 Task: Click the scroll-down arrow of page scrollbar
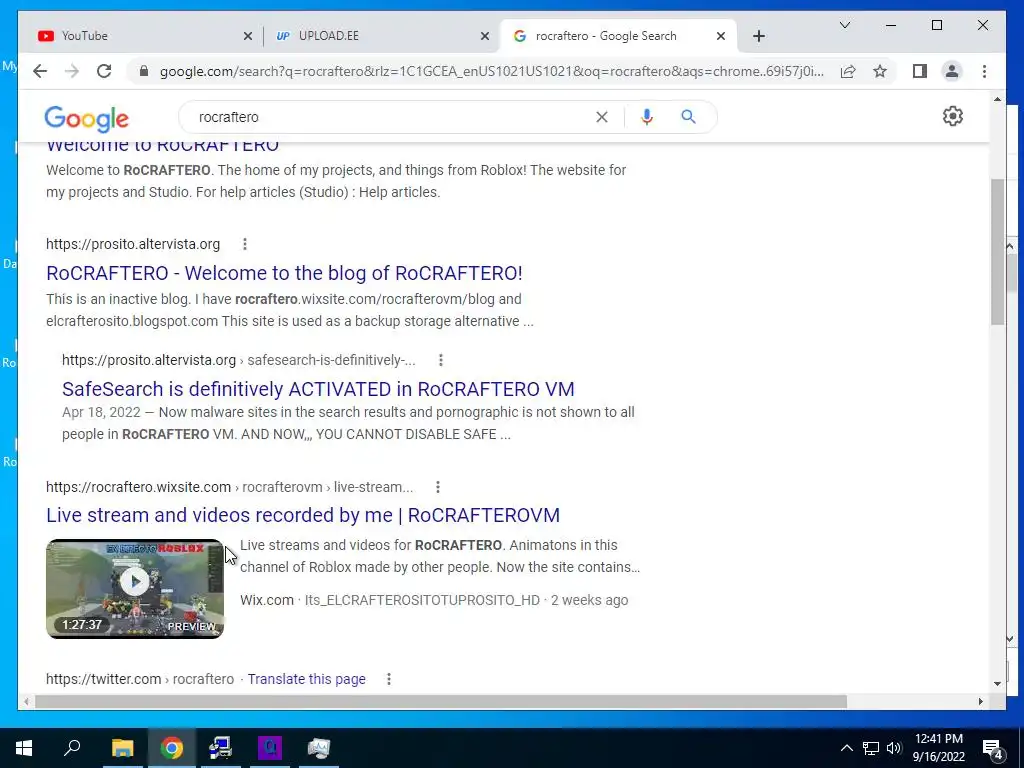tap(997, 684)
